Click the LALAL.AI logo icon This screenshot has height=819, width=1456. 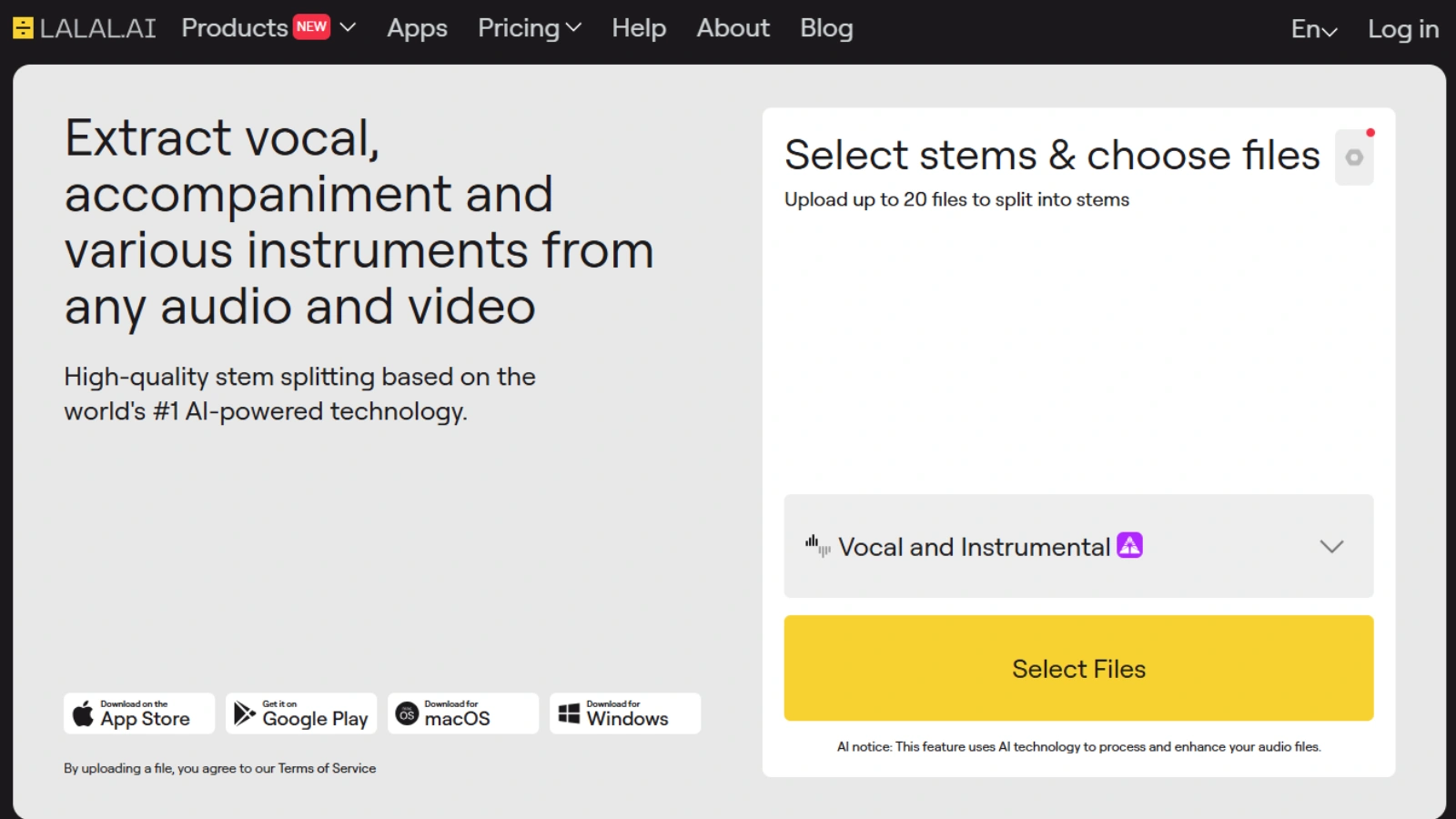point(23,28)
